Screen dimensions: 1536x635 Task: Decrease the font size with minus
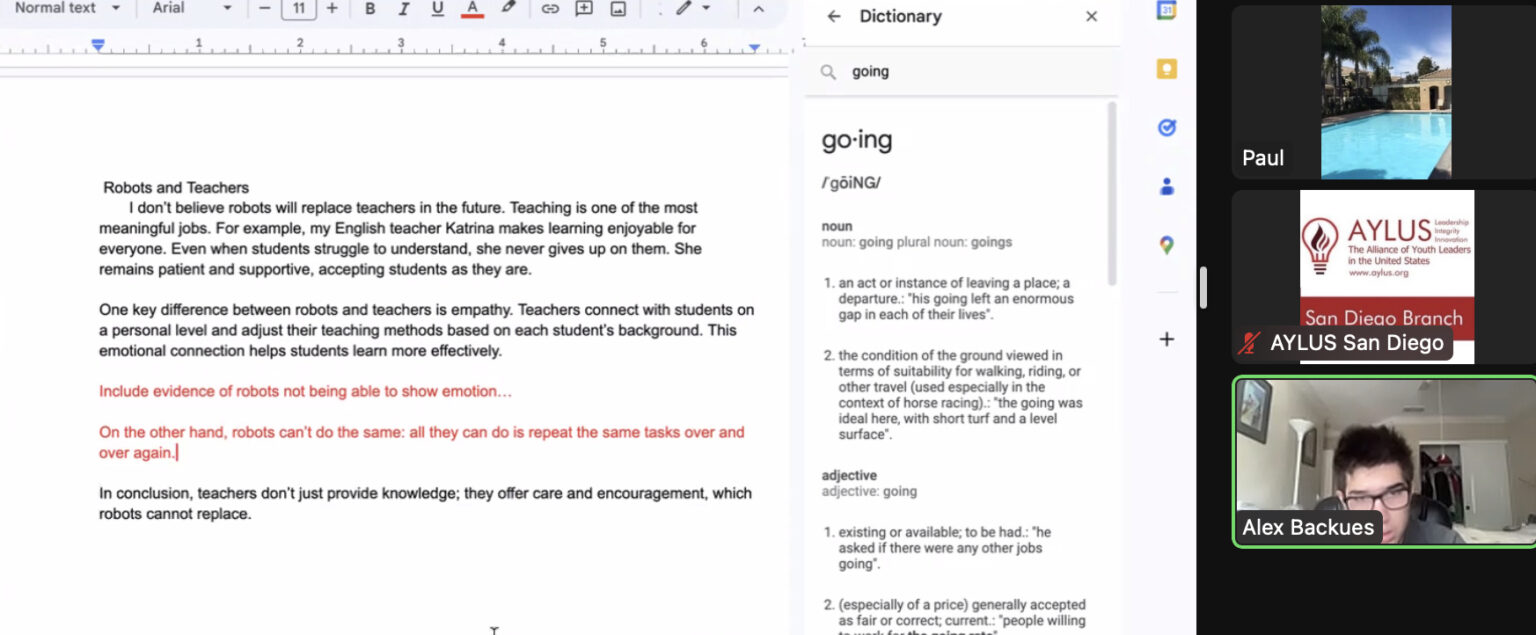(265, 9)
